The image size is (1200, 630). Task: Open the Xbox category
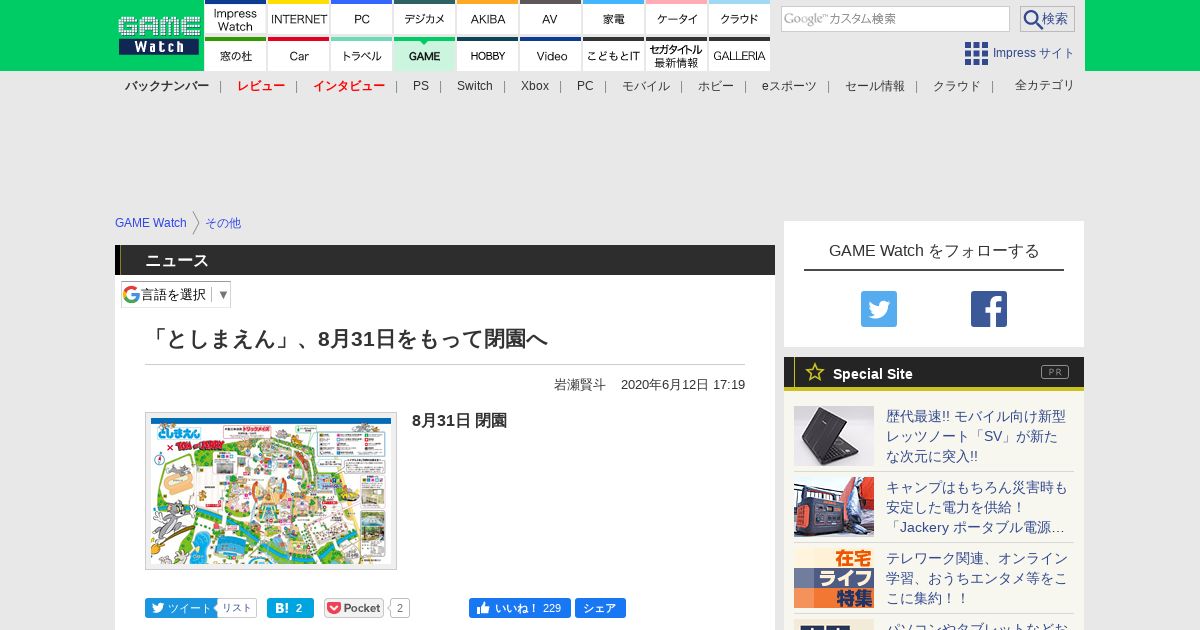coord(535,86)
